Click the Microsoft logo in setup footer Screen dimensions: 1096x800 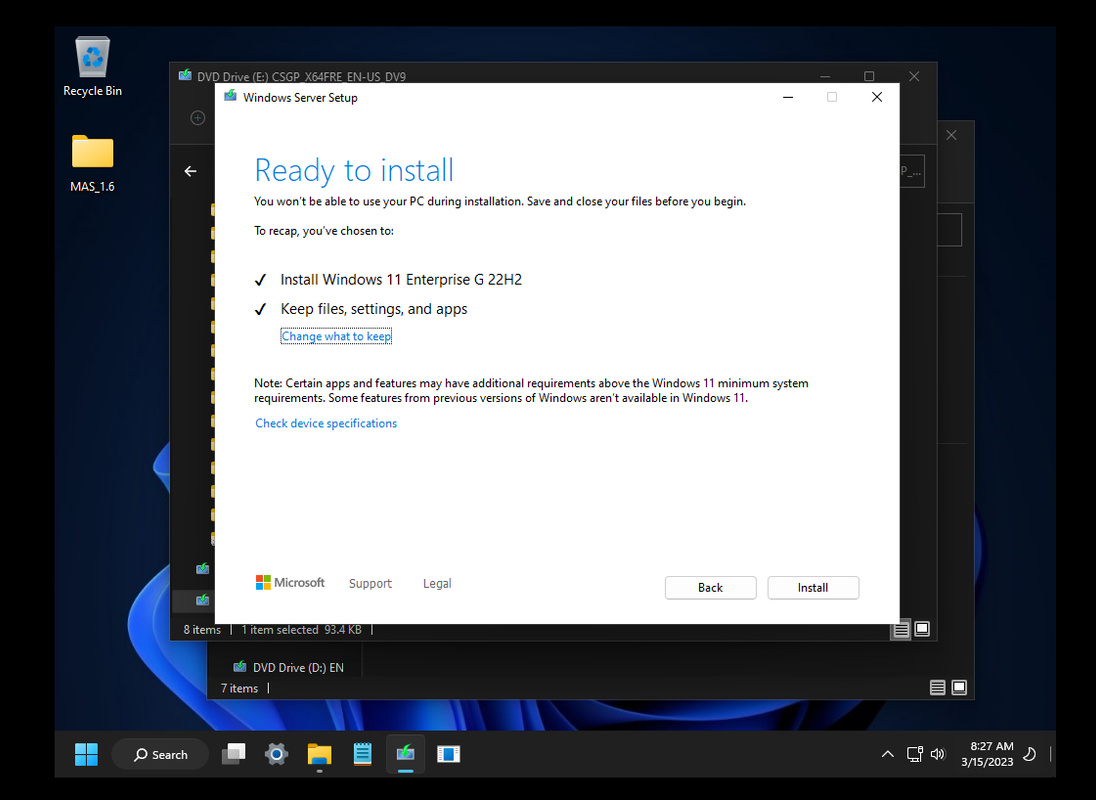290,583
